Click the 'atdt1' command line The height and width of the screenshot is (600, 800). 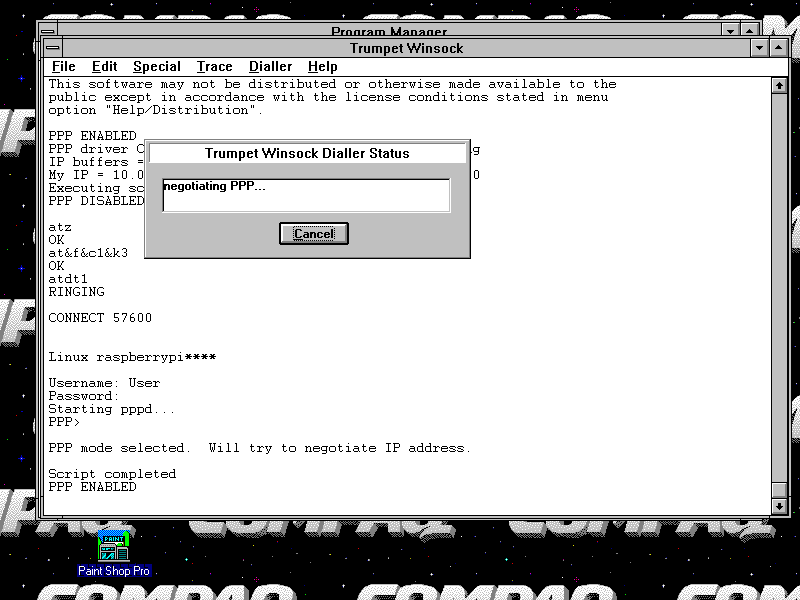(68, 279)
